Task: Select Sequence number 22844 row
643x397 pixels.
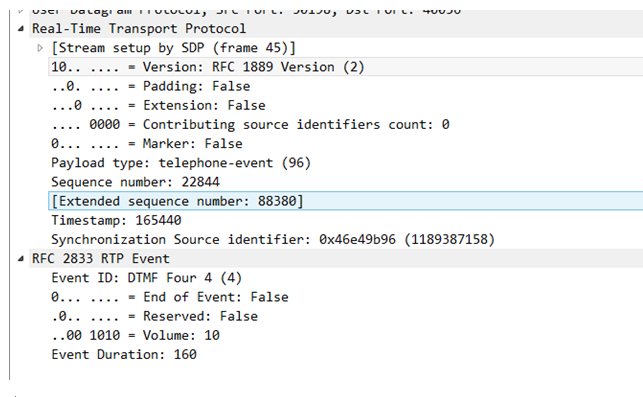Action: pos(346,182)
